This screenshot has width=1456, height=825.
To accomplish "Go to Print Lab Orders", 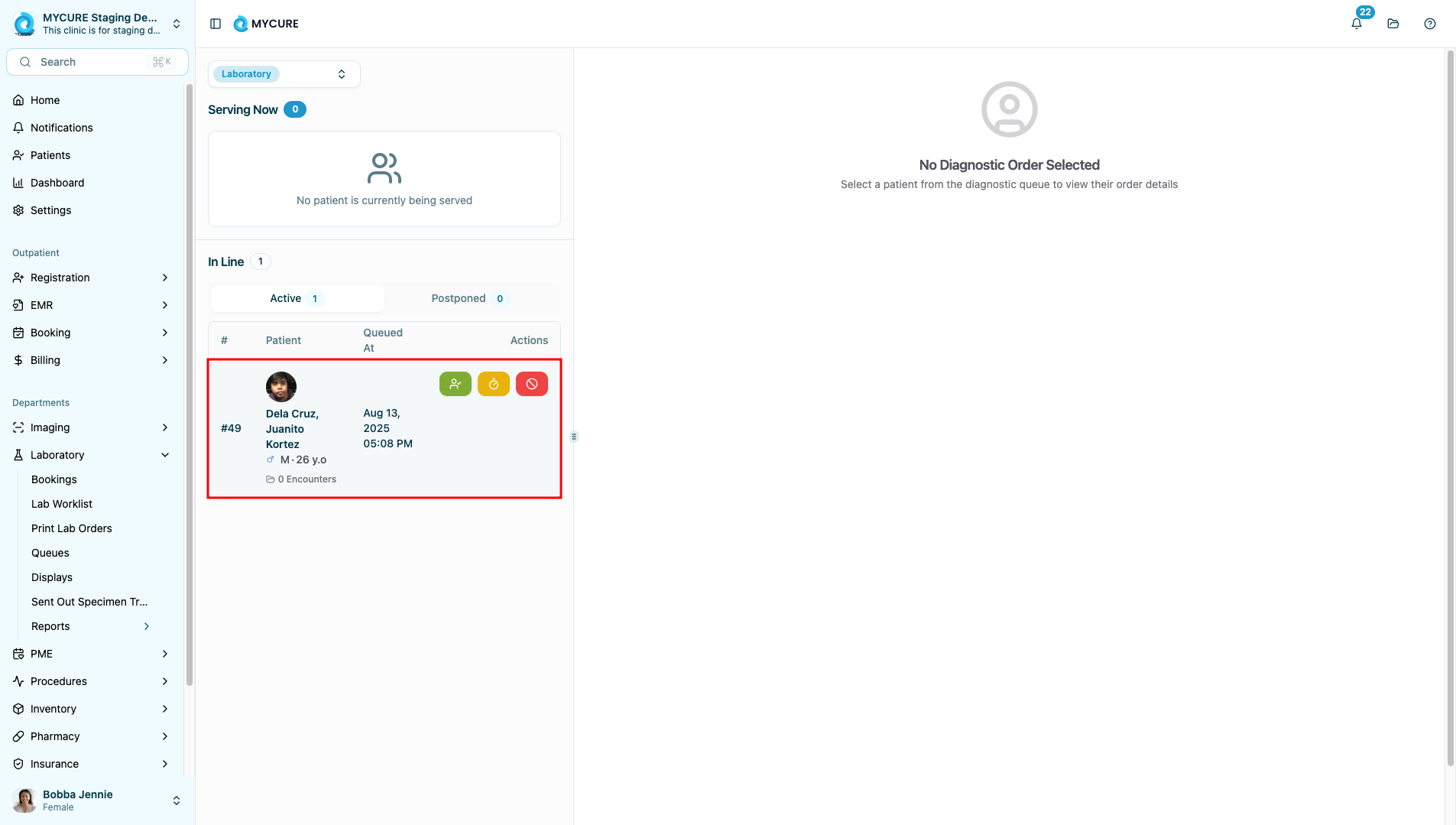I will point(72,528).
